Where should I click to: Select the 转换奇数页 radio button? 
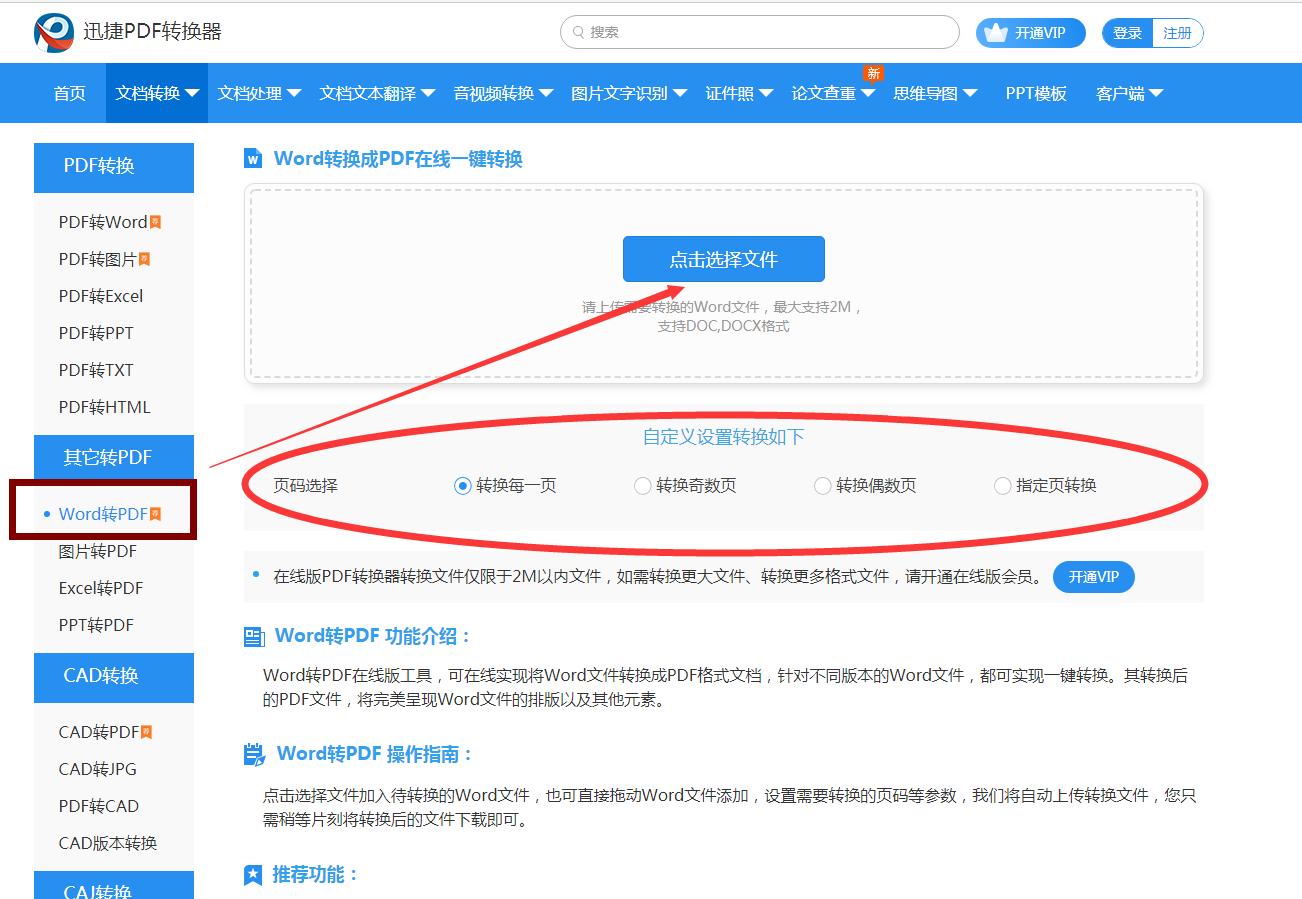tap(643, 486)
